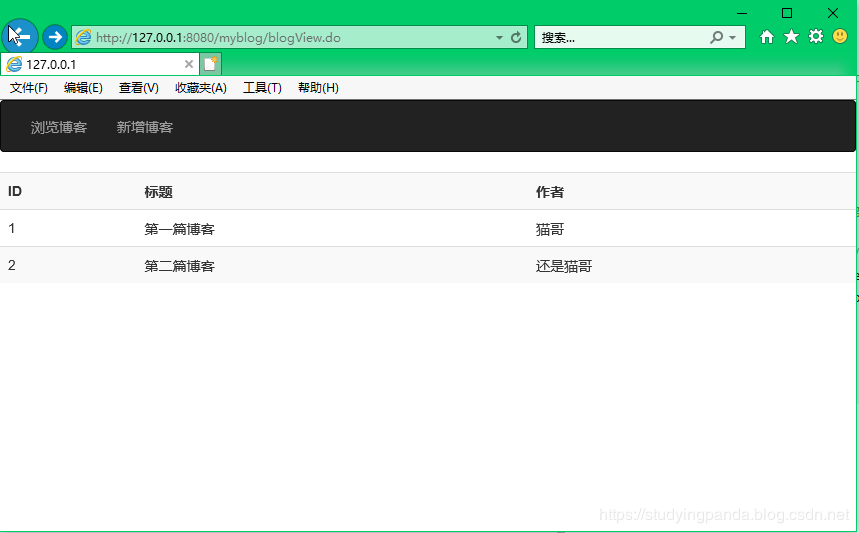Viewport: 859px width, 533px height.
Task: Open Tools with the gear icon
Action: tap(816, 37)
